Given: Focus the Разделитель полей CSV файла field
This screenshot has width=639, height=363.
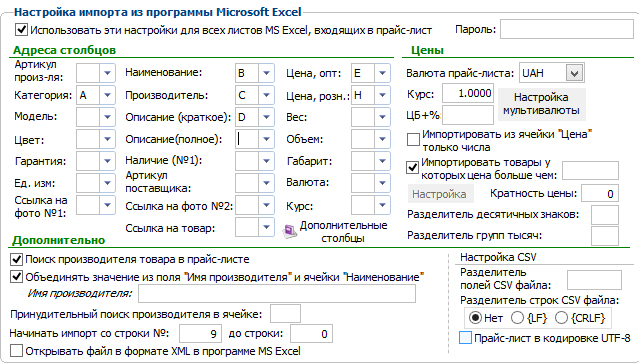Looking at the screenshot, I should [x=594, y=280].
